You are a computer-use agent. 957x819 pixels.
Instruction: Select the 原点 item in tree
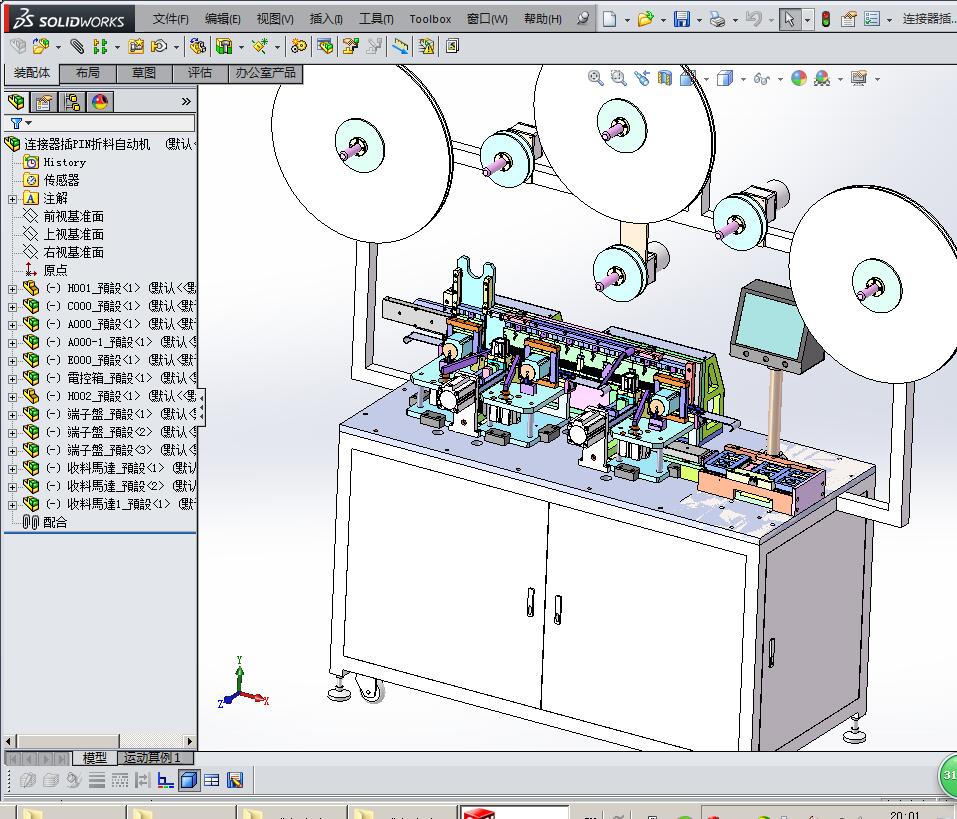(x=48, y=268)
